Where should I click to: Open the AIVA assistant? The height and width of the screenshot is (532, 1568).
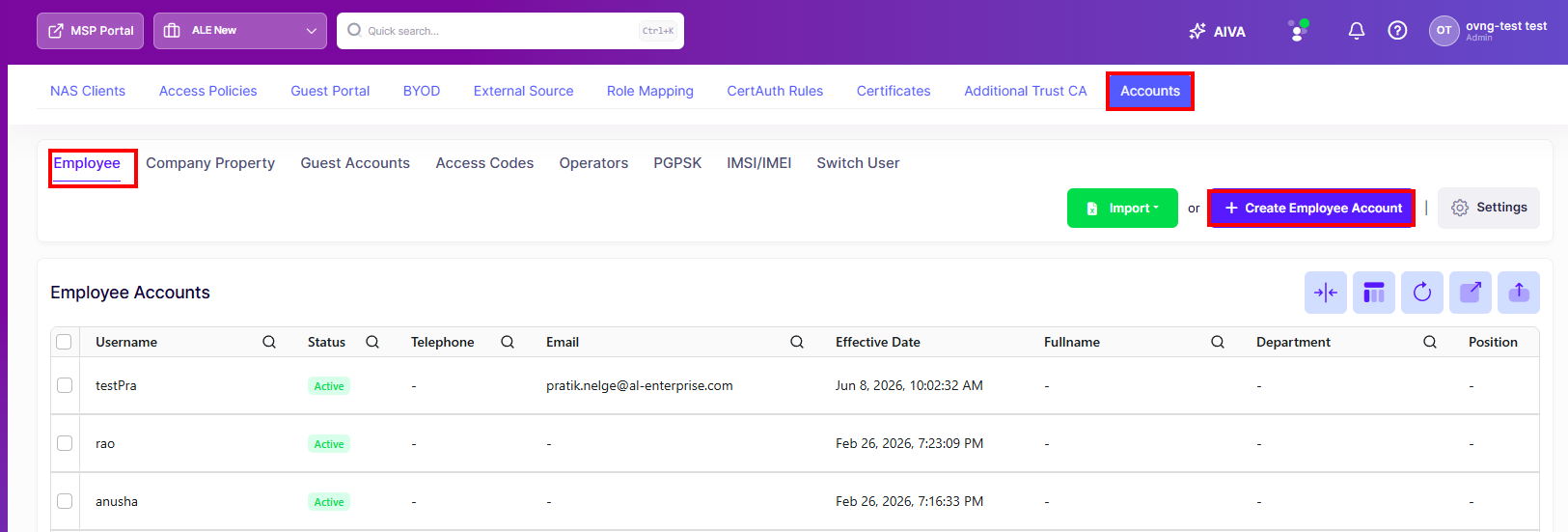1217,31
